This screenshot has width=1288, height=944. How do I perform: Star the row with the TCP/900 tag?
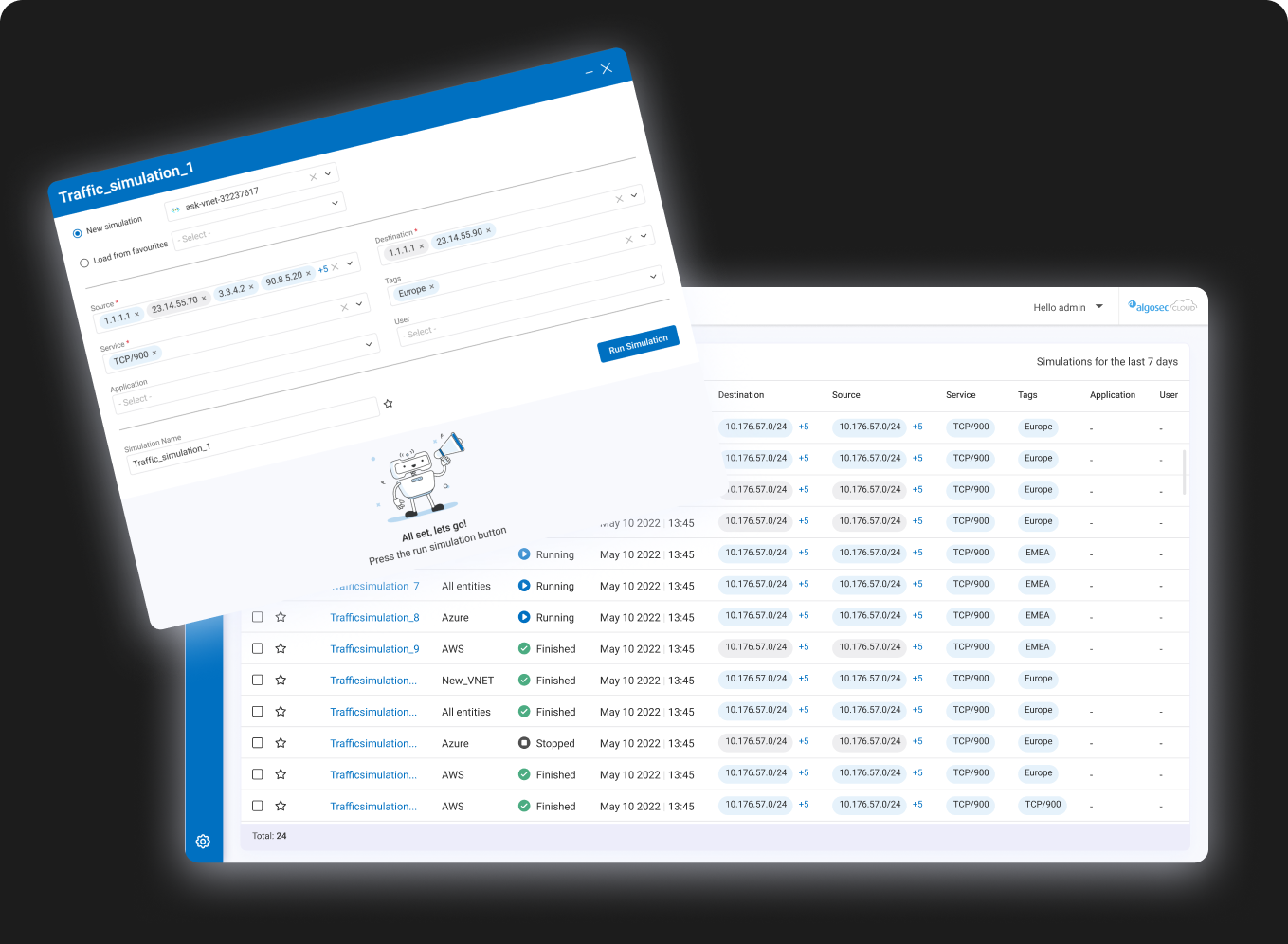click(x=281, y=806)
